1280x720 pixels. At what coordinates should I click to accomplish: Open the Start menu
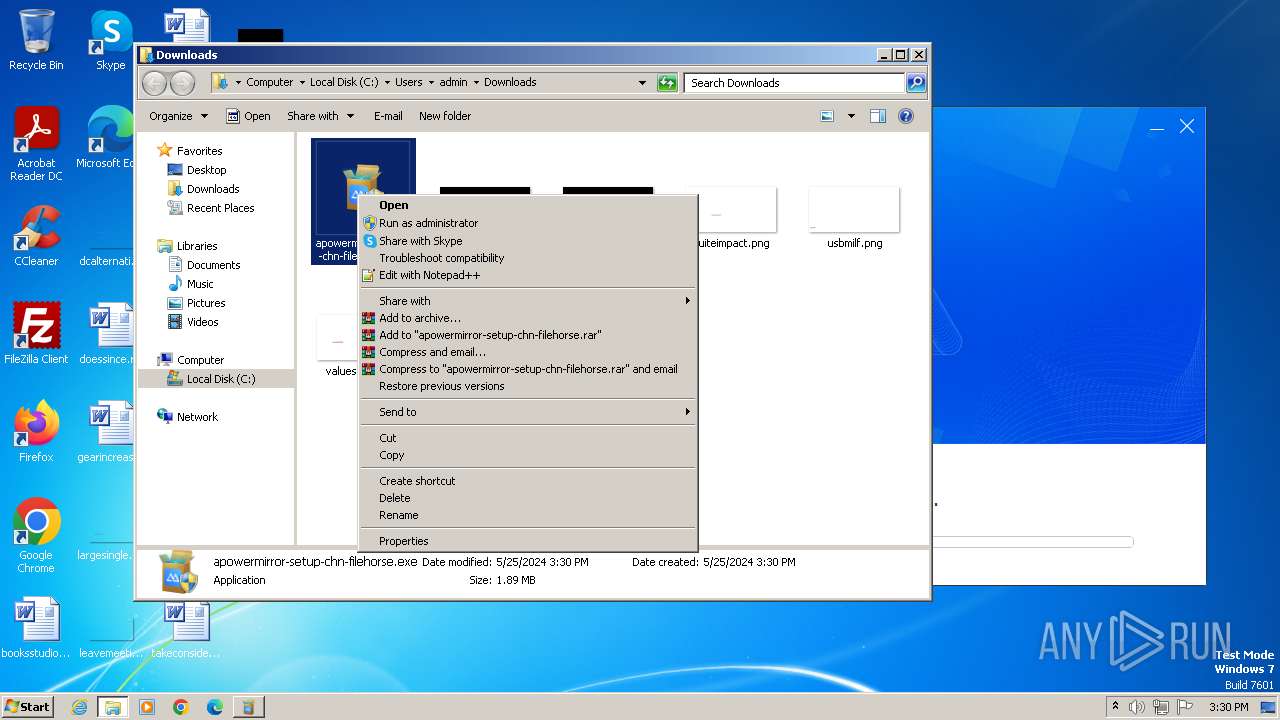coord(28,707)
